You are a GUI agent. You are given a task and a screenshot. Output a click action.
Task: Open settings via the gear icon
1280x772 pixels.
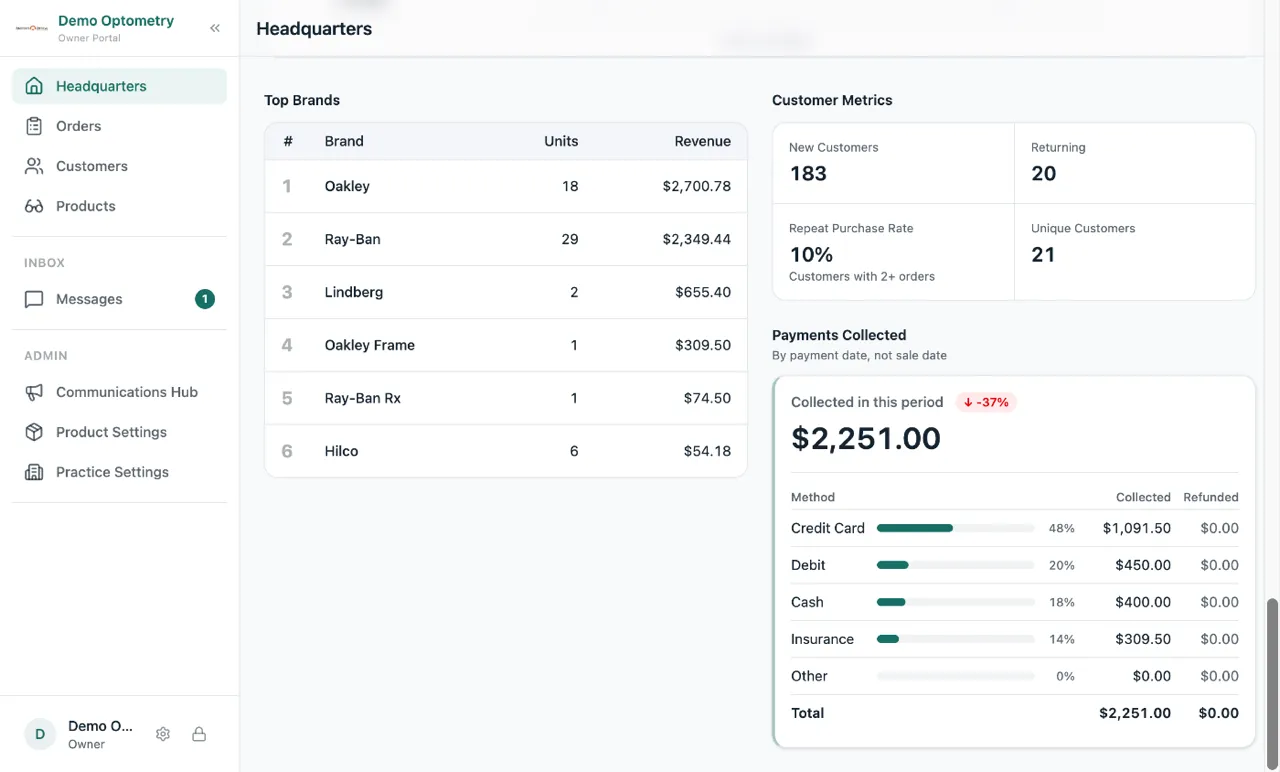tap(163, 734)
